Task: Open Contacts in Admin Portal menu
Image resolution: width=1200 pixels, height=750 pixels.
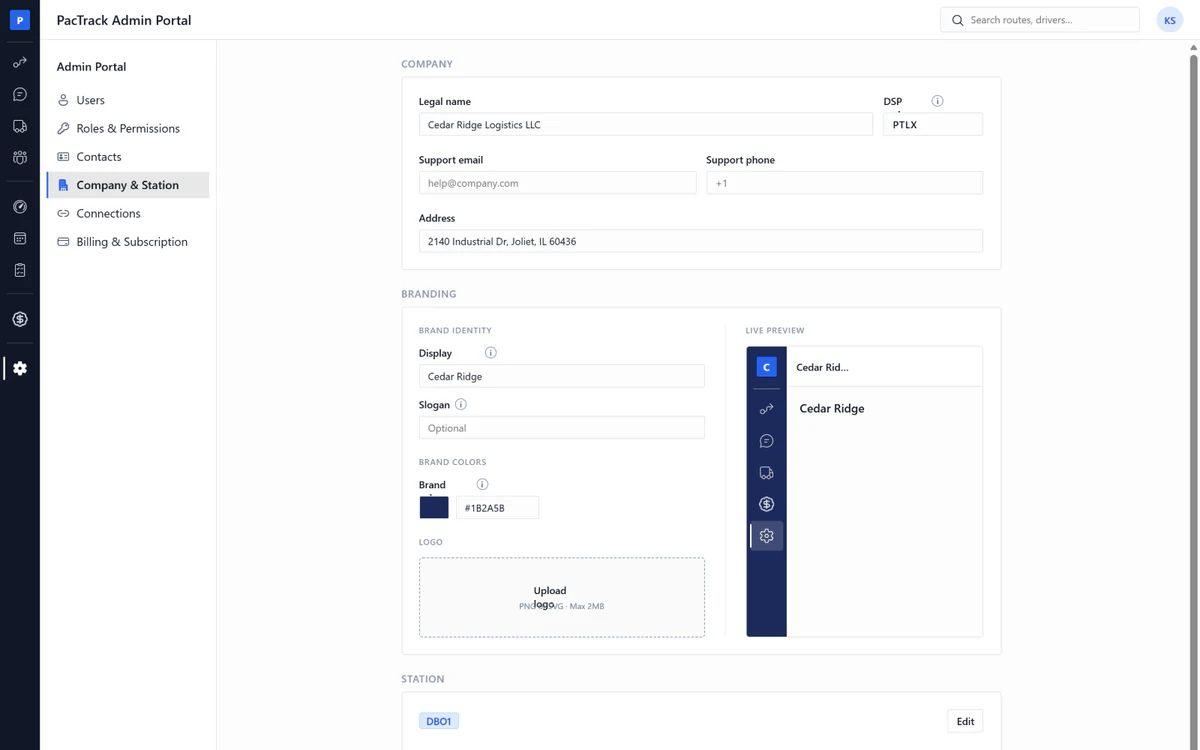Action: pyautogui.click(x=128, y=157)
